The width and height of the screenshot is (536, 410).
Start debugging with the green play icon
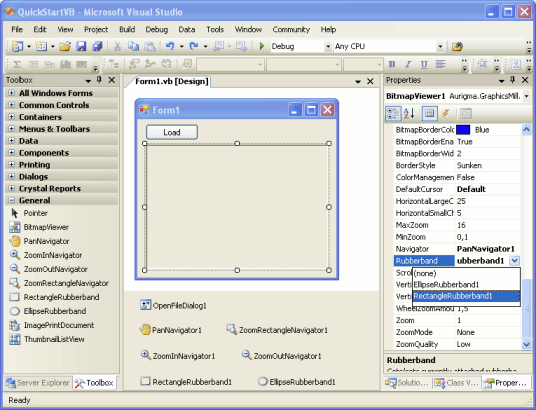tap(262, 46)
